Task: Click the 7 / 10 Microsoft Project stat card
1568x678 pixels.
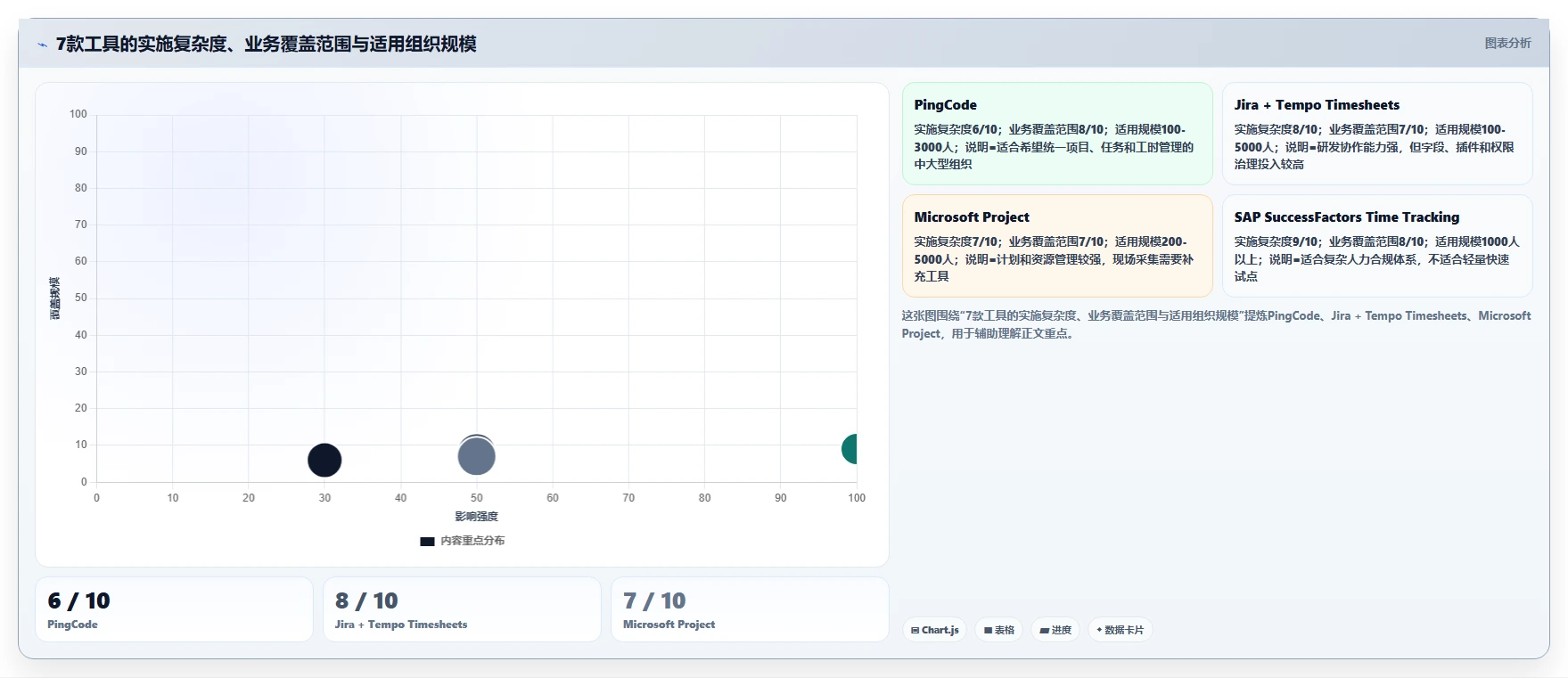Action: 750,609
